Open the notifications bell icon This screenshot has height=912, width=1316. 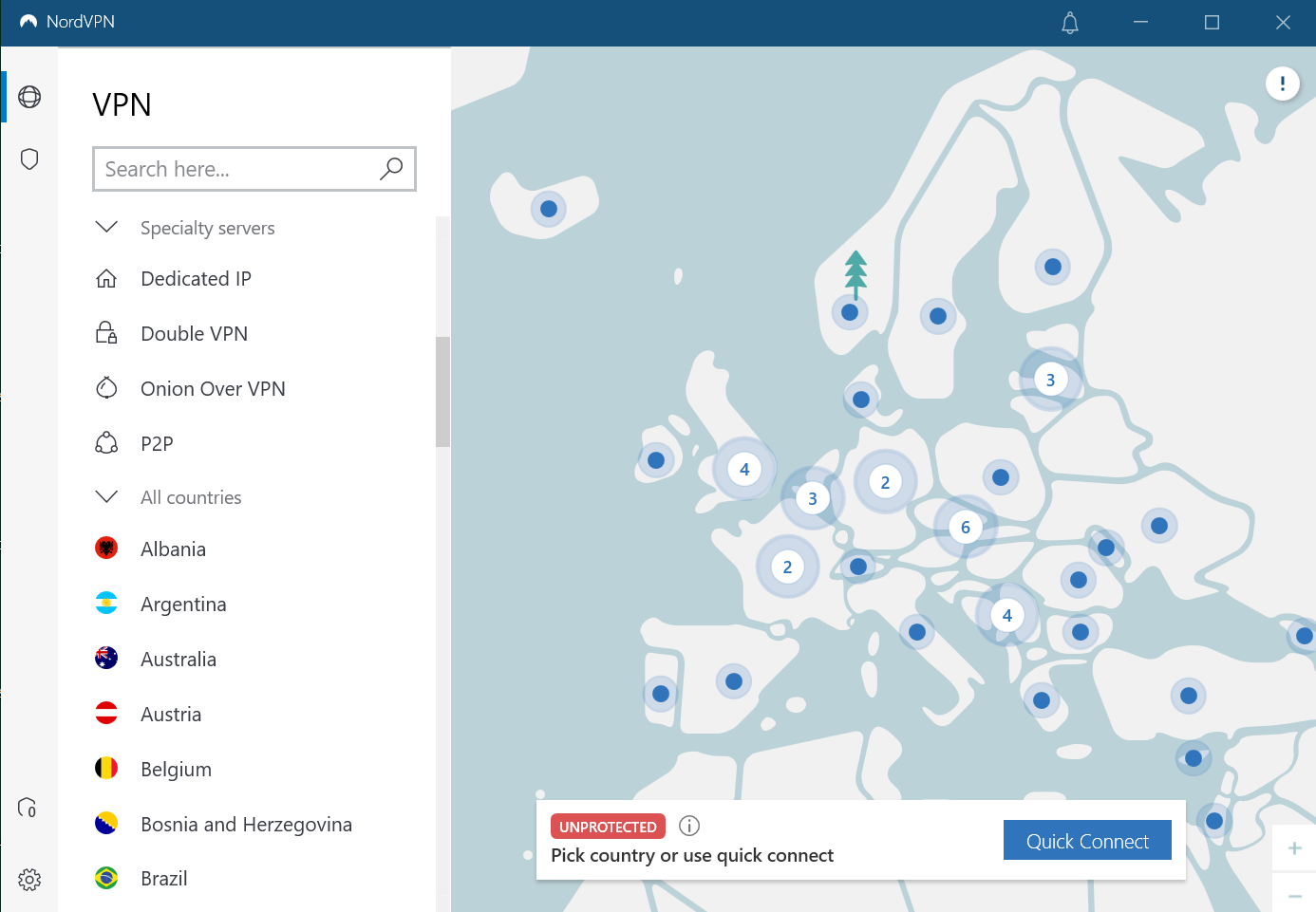pos(1070,23)
